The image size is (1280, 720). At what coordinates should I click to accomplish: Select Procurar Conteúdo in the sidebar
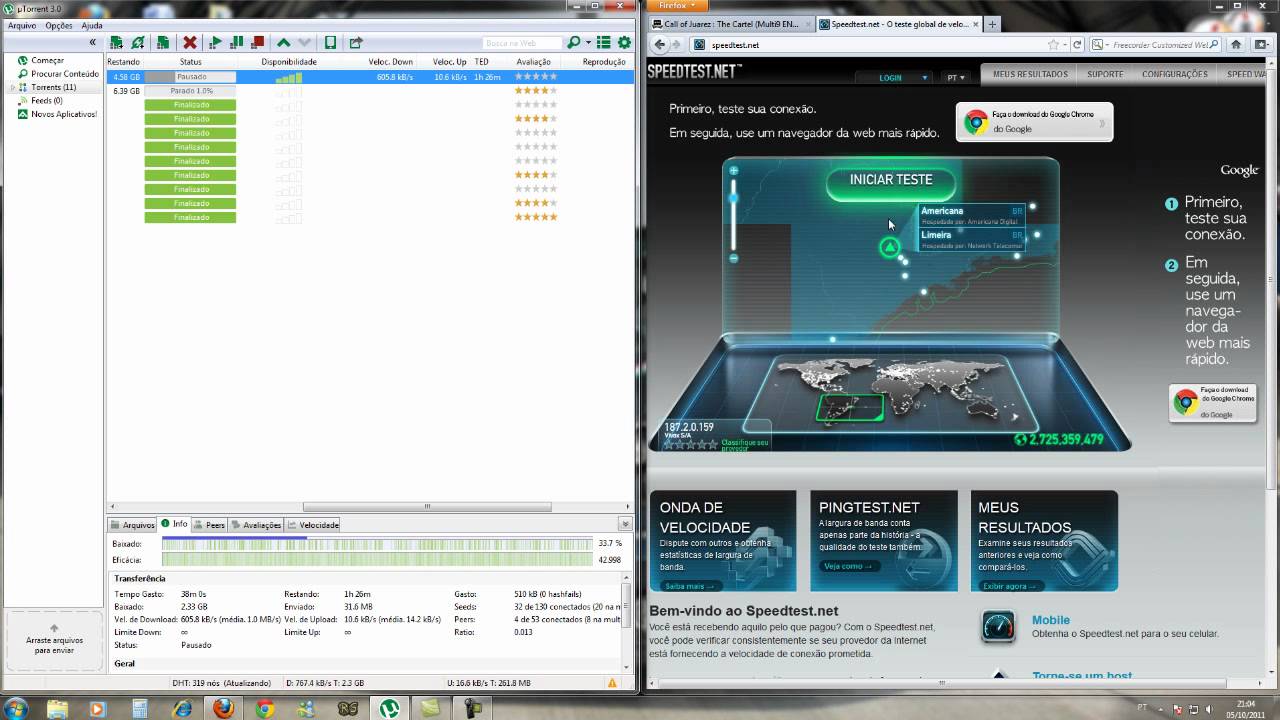(x=65, y=74)
